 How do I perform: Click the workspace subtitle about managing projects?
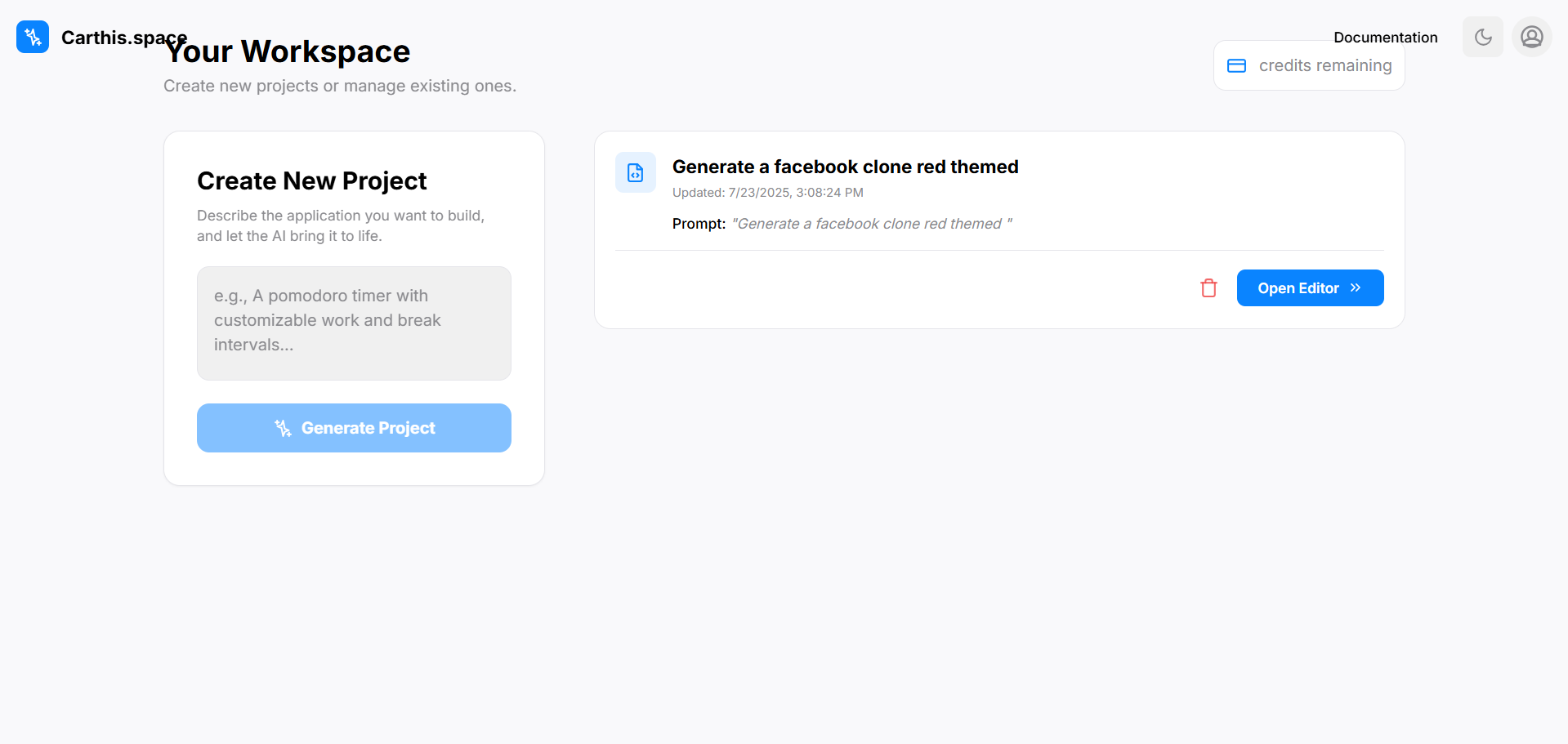point(340,86)
